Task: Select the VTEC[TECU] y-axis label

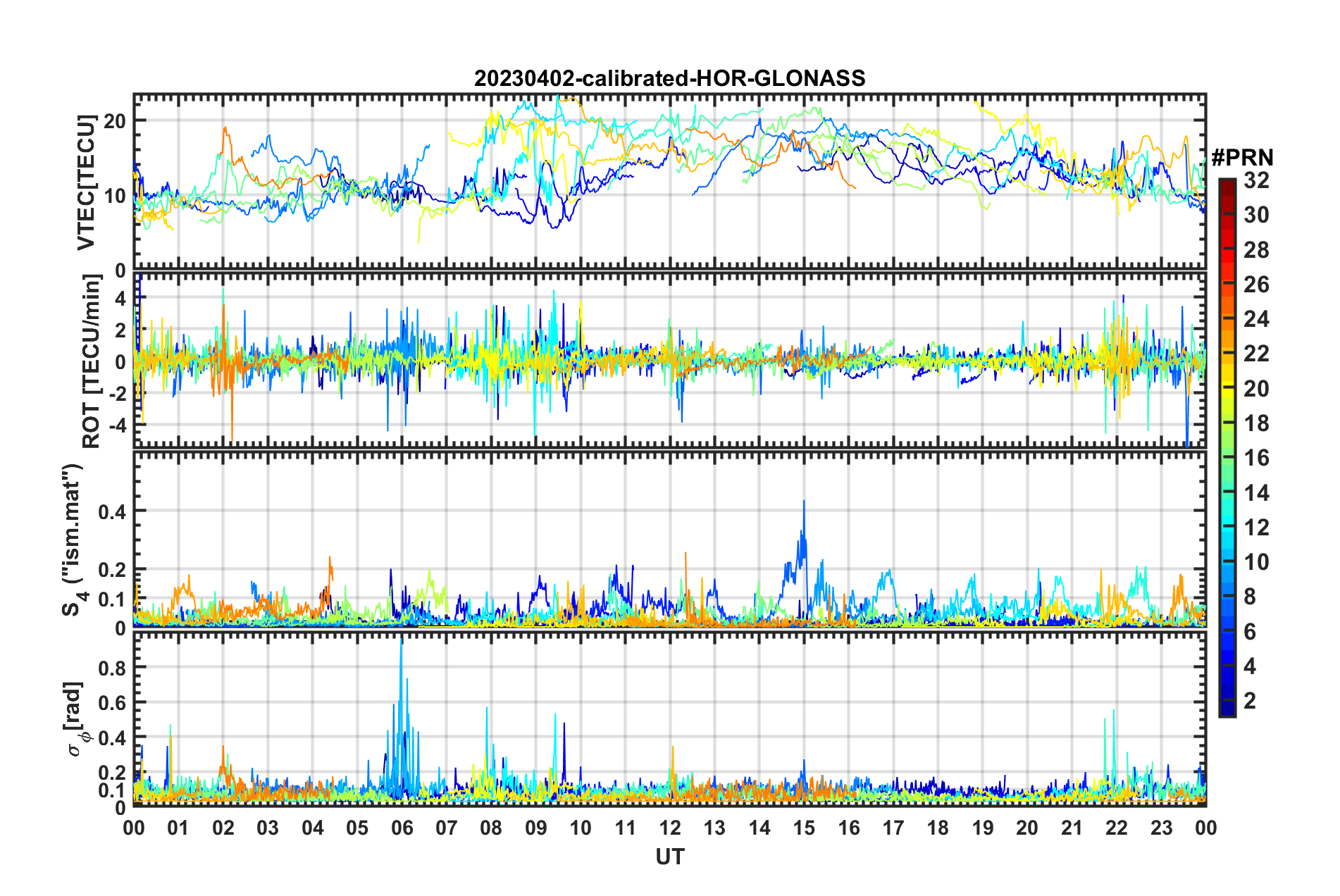Action: tap(86, 183)
